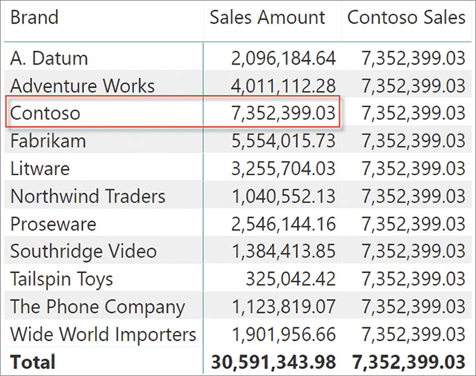
Task: Click Contoso Sales value in Wide World Importers row
Action: [x=413, y=334]
